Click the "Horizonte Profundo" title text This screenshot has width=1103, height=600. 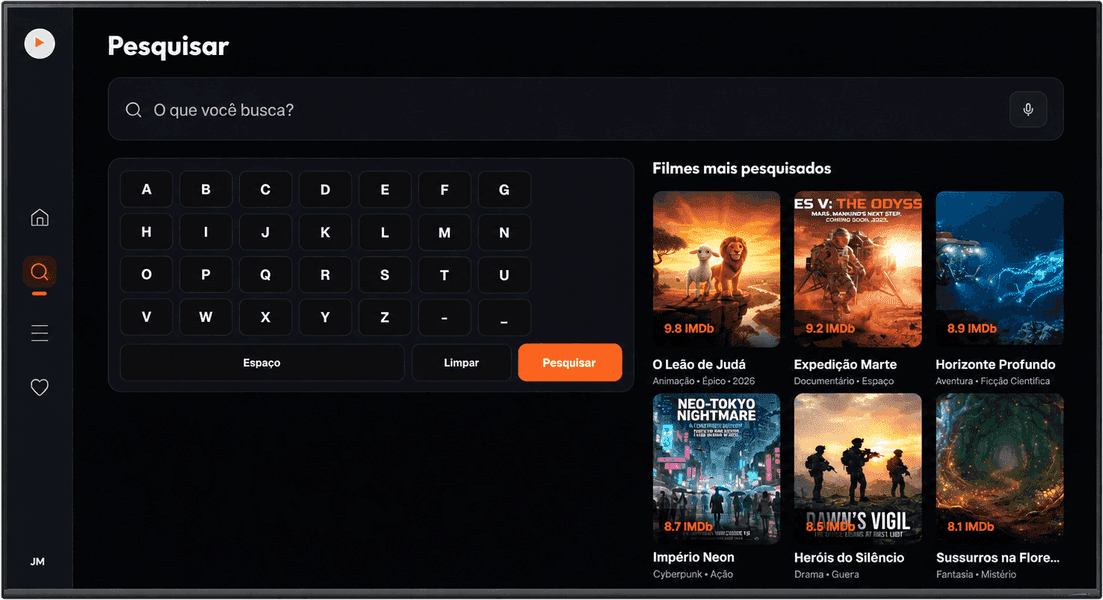point(995,364)
